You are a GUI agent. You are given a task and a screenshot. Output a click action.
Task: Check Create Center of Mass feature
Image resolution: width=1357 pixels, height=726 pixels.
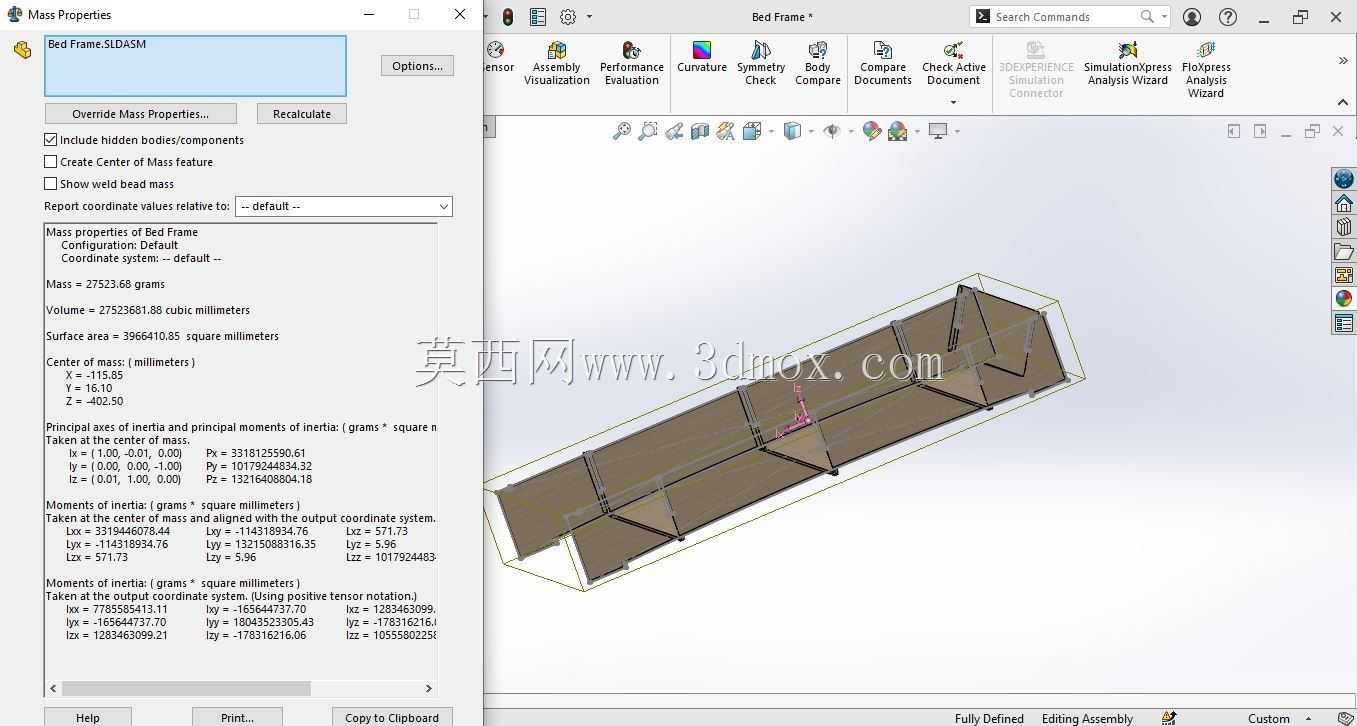tap(51, 162)
